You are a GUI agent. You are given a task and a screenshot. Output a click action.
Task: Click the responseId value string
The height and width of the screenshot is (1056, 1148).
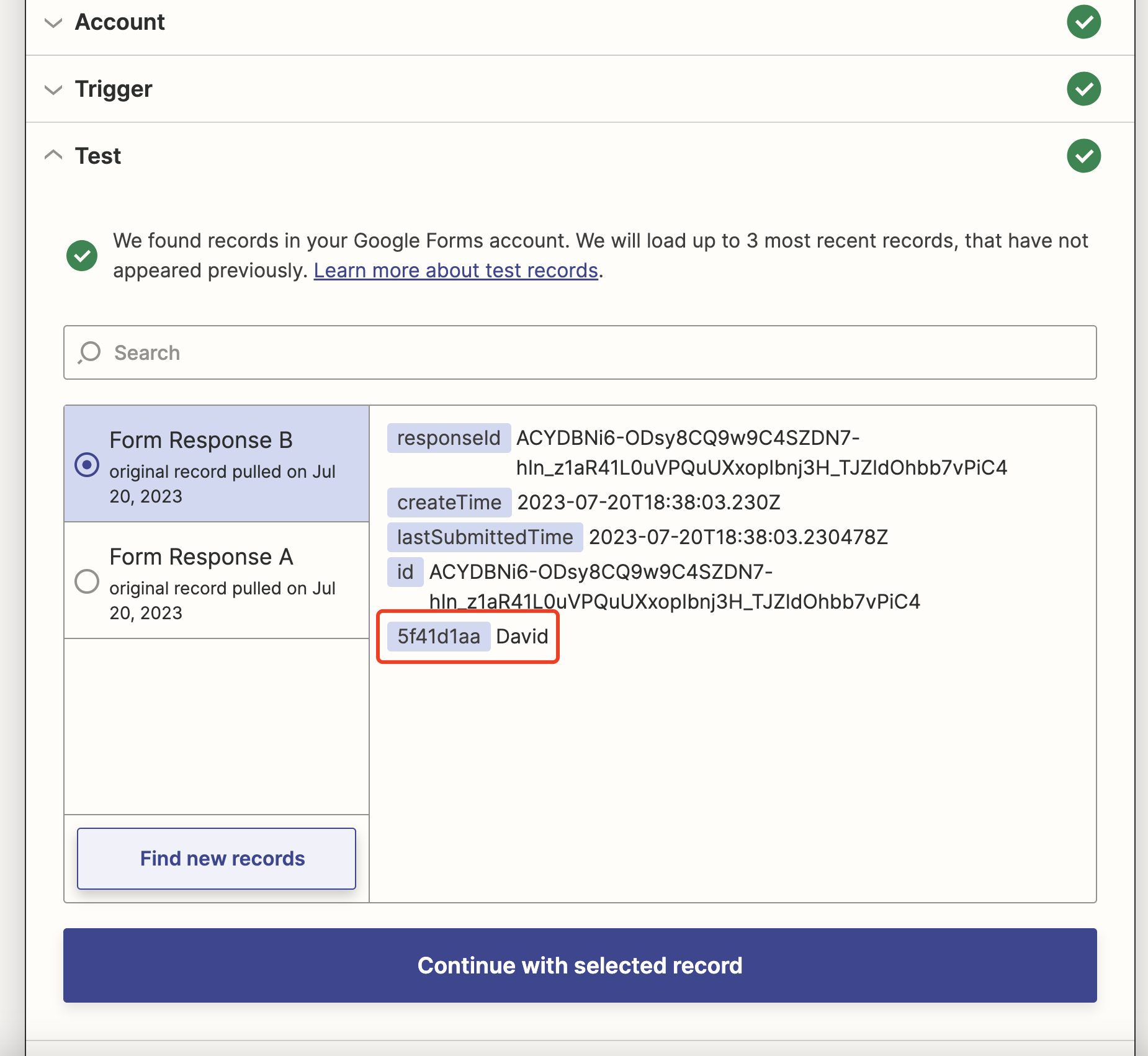click(762, 453)
